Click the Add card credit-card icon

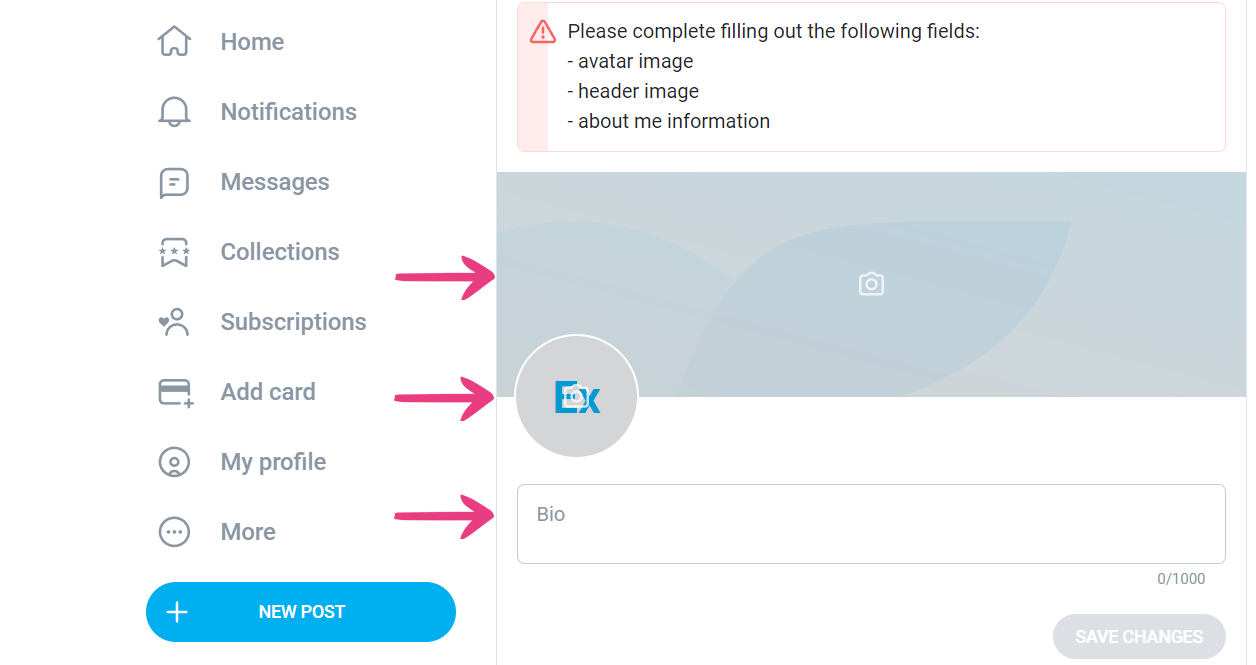(x=176, y=392)
